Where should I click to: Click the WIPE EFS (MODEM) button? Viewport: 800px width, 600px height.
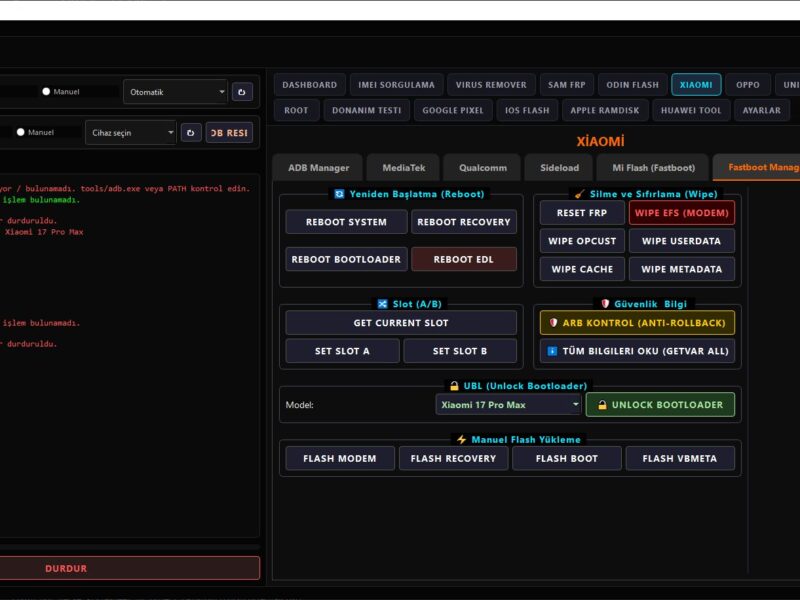[x=681, y=213]
